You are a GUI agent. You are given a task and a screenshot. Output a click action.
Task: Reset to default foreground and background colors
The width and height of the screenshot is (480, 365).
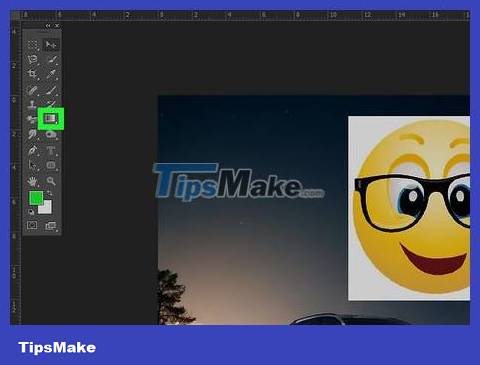pos(31,212)
